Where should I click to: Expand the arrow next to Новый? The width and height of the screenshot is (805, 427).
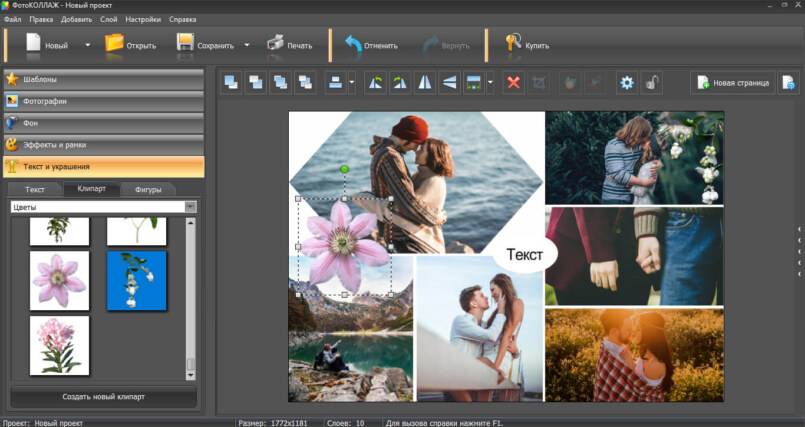point(87,45)
